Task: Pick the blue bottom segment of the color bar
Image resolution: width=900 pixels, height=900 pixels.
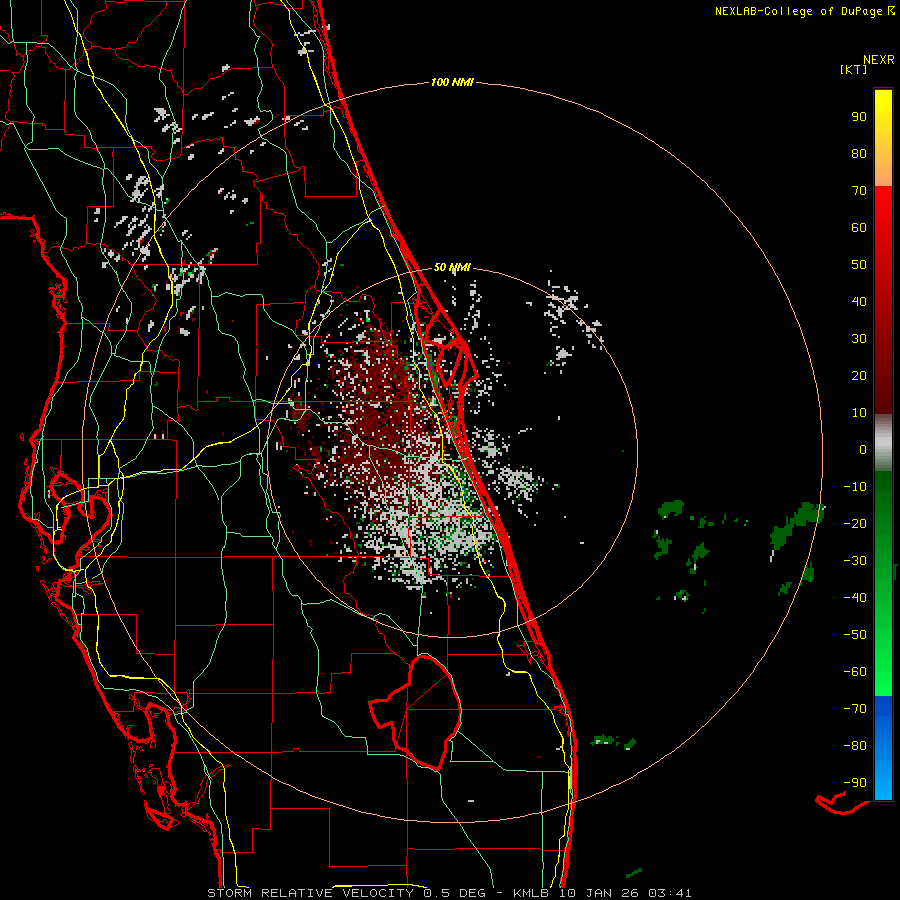Action: pyautogui.click(x=883, y=748)
